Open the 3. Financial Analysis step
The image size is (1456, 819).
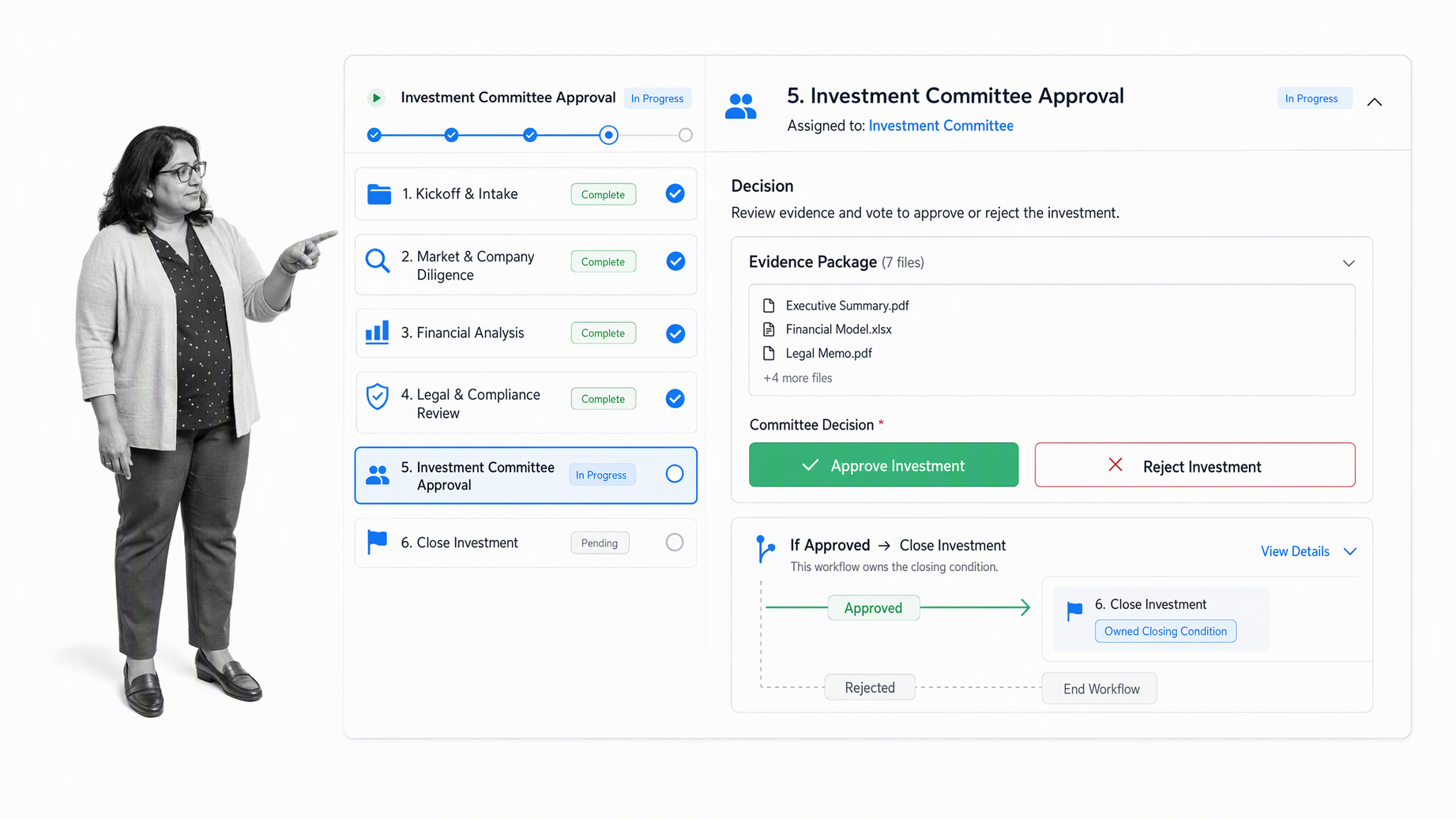pos(526,332)
